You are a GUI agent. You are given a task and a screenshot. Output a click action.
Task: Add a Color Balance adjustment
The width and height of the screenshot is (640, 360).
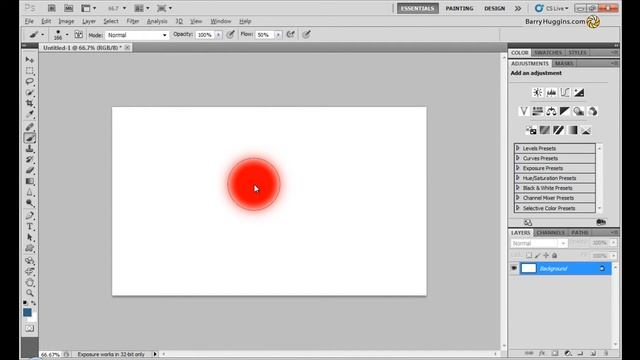(x=551, y=111)
